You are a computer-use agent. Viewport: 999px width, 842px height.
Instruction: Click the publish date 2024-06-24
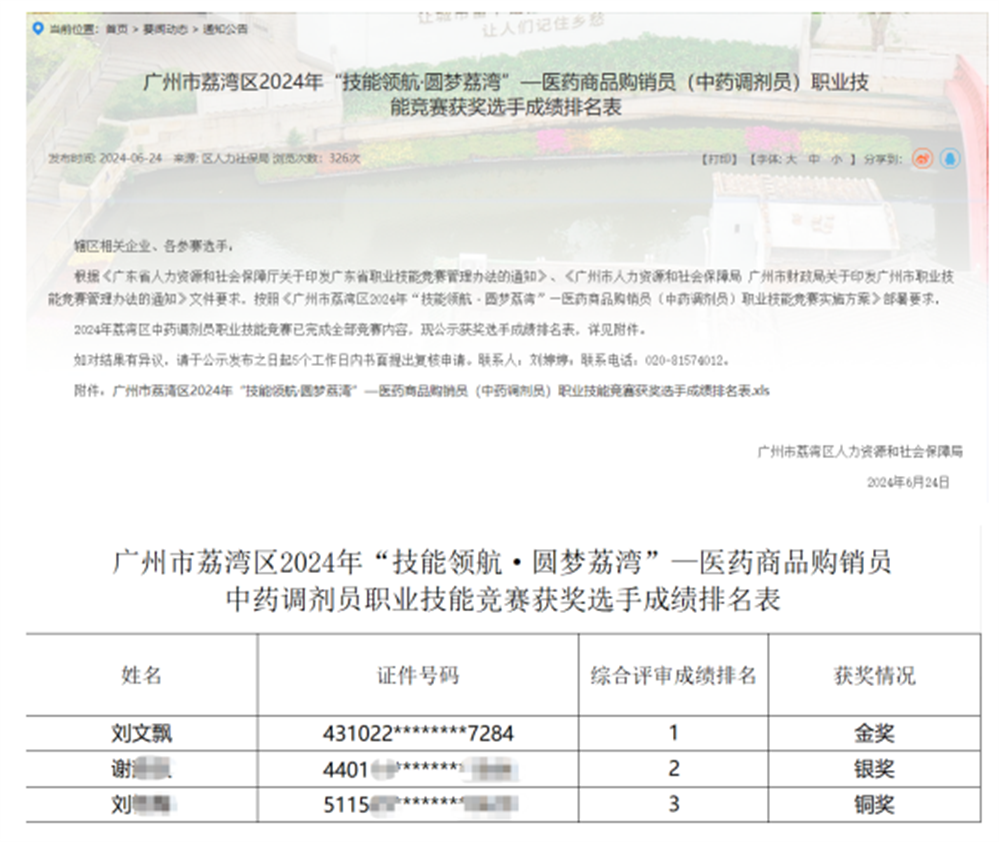131,158
